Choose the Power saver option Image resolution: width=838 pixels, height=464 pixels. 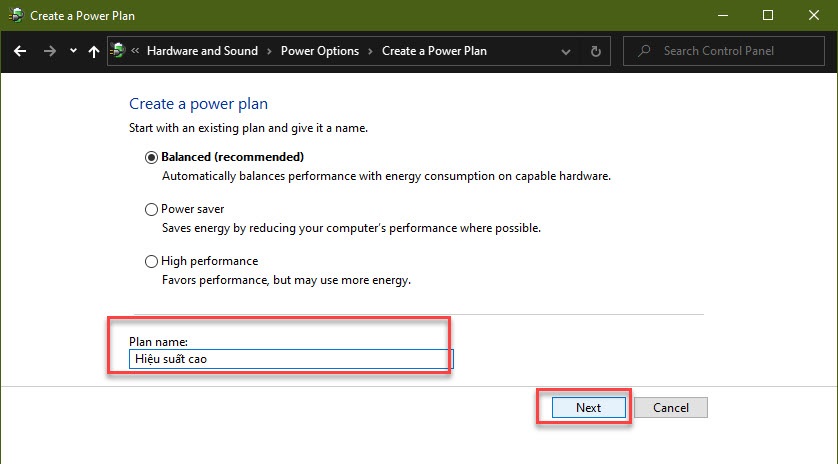point(151,209)
